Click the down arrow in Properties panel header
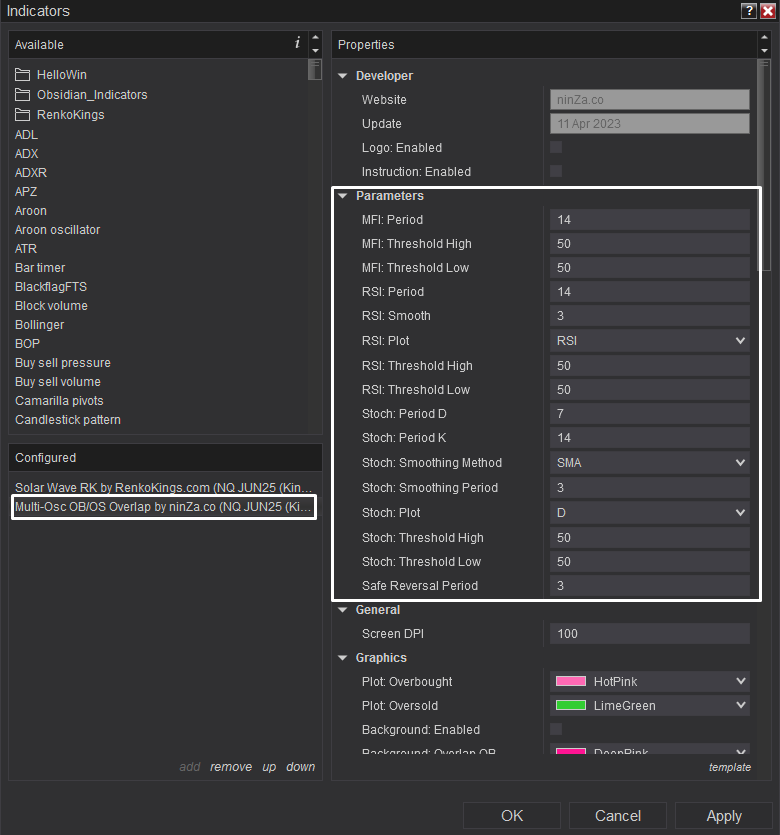Screen dimensions: 780x835 pos(765,51)
